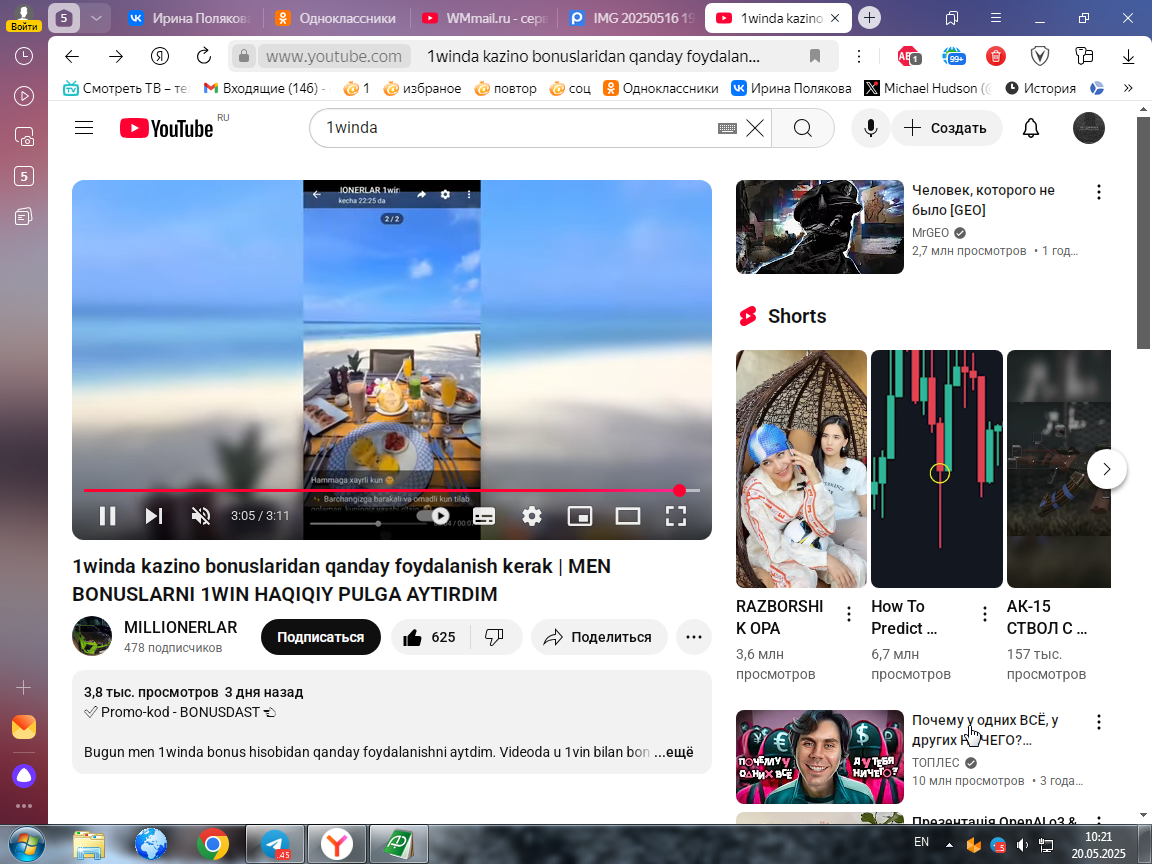Viewport: 1152px width, 864px height.
Task: Reload the current page
Action: point(204,56)
